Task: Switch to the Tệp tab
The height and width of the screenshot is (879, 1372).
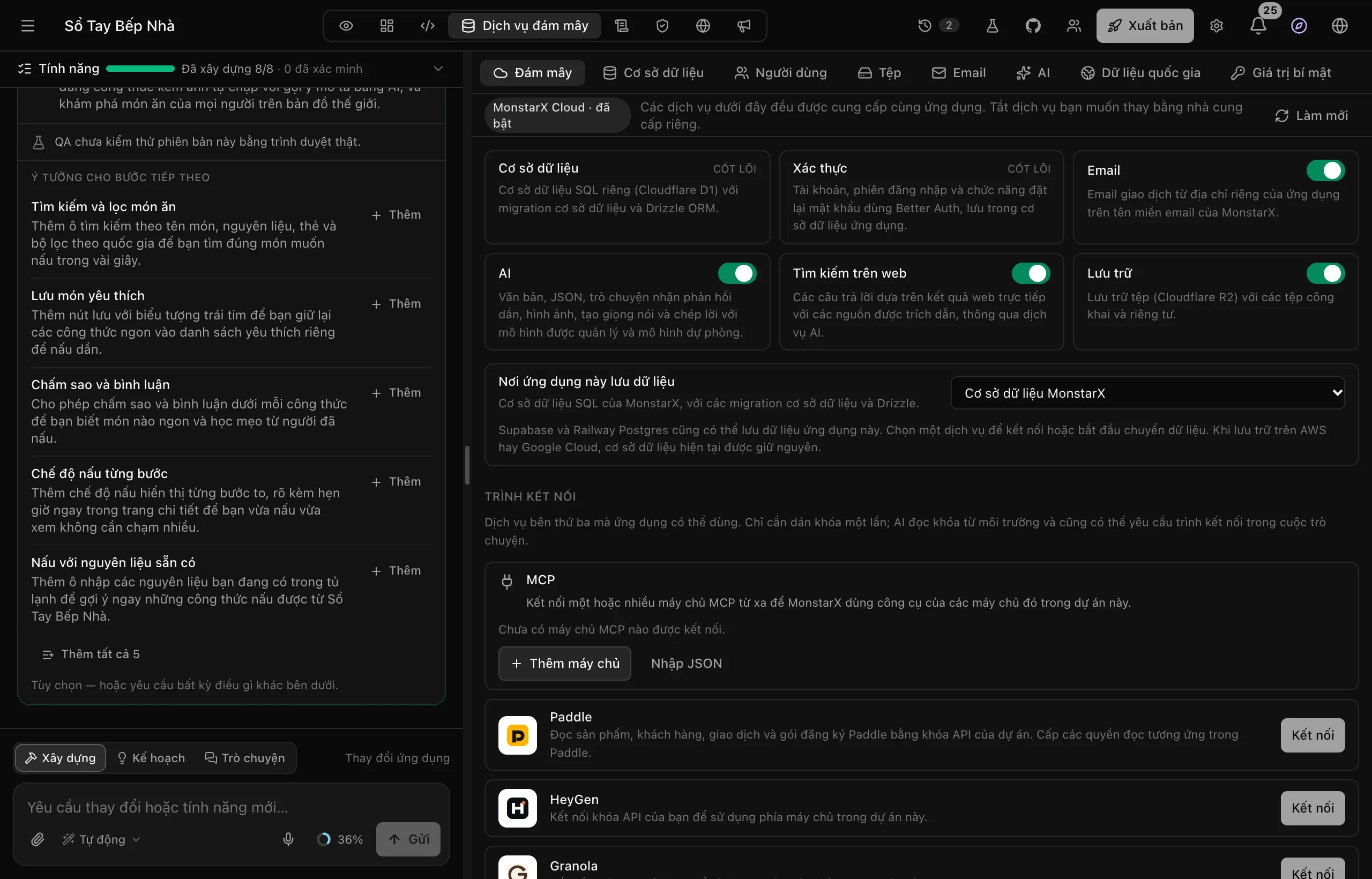Action: (x=879, y=73)
